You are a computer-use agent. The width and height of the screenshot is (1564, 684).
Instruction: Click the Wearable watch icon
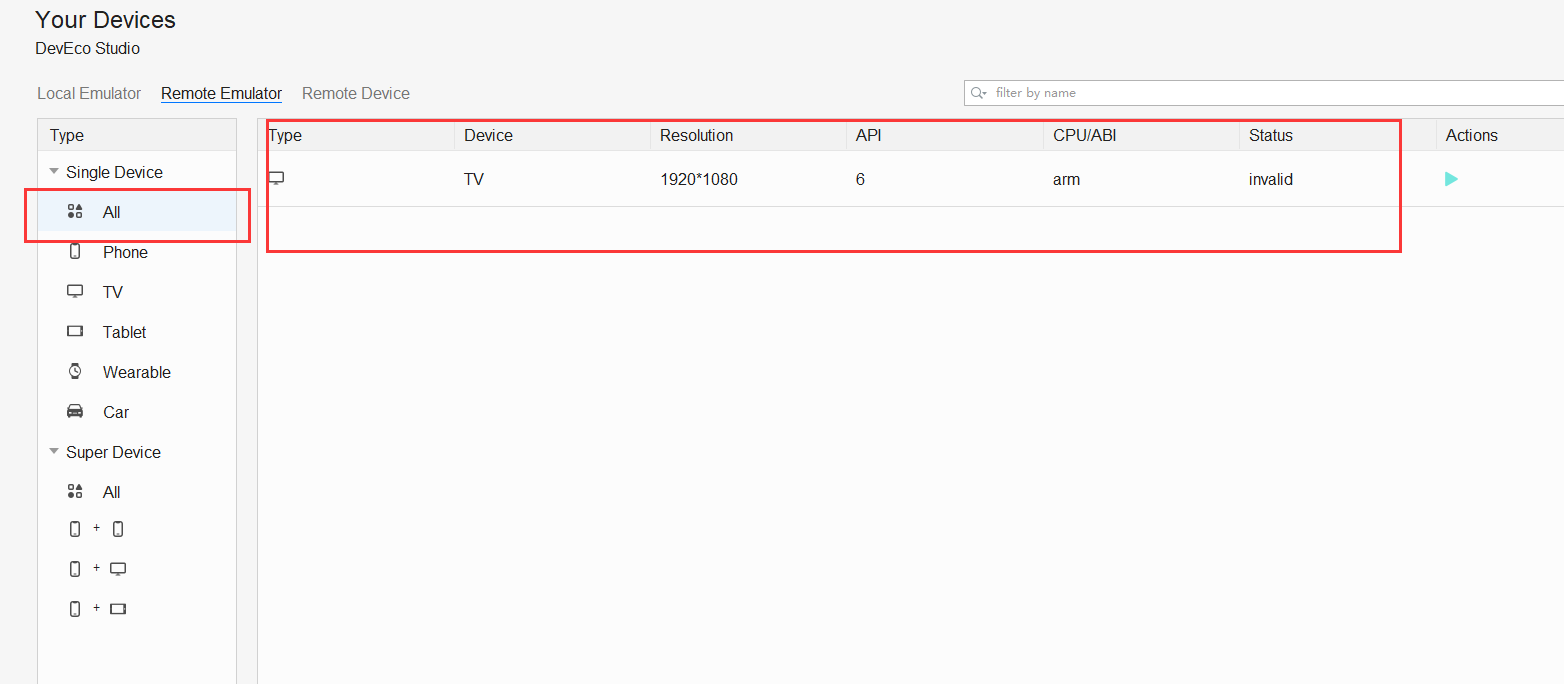(x=75, y=371)
